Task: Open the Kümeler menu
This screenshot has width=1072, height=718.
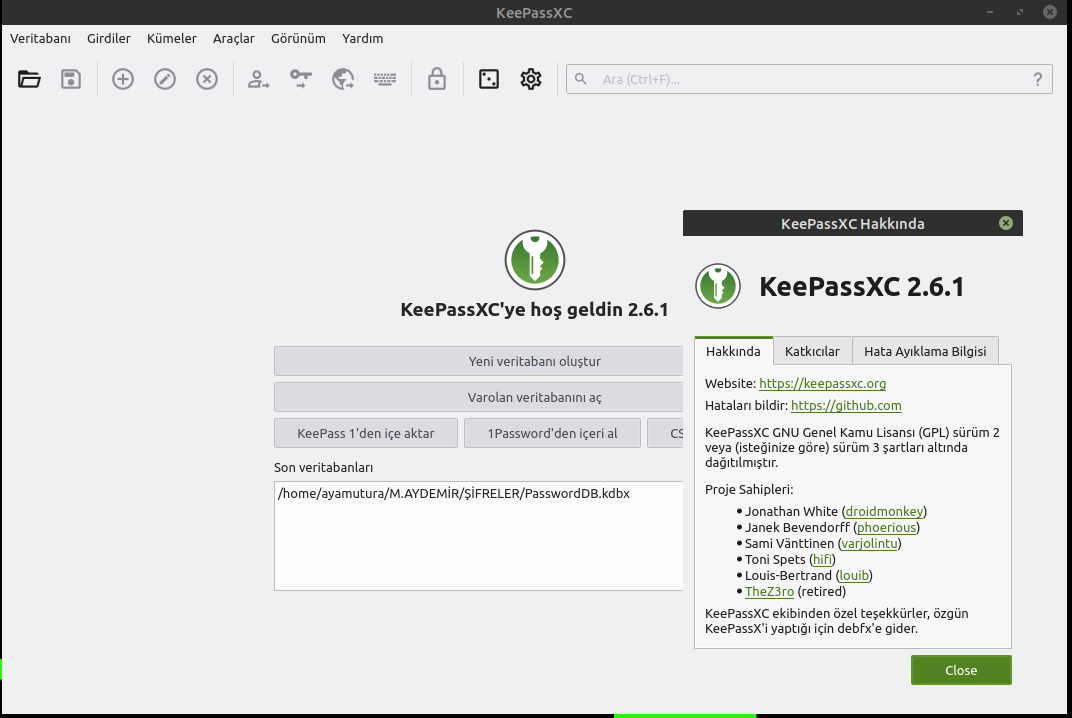Action: (172, 38)
